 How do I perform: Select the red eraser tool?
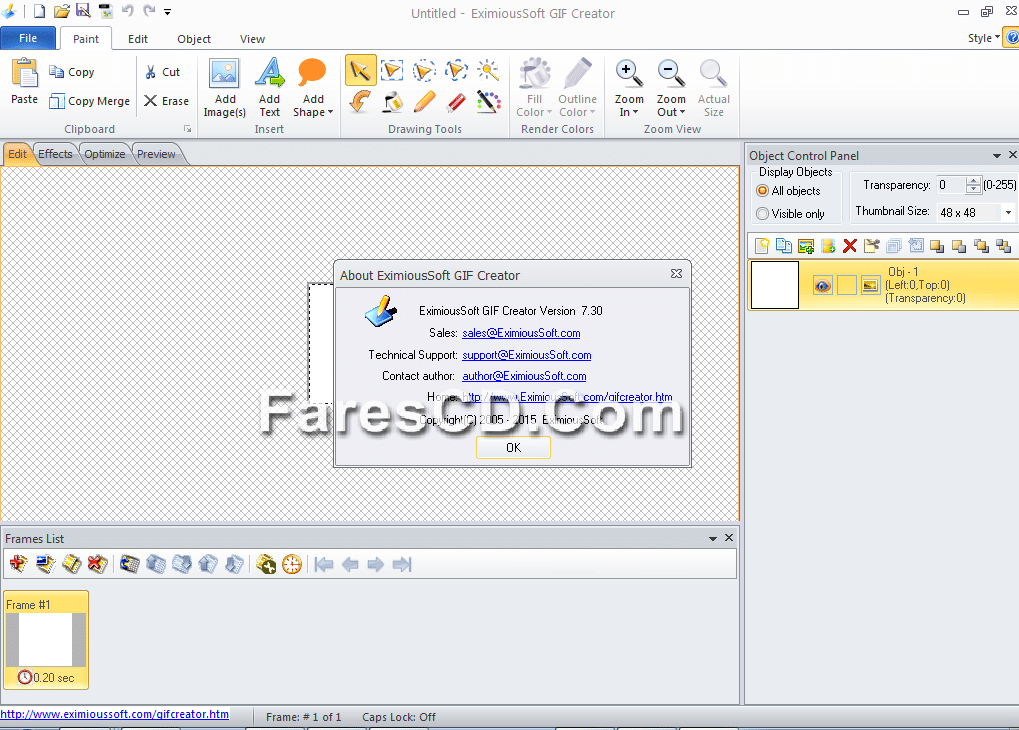click(456, 102)
